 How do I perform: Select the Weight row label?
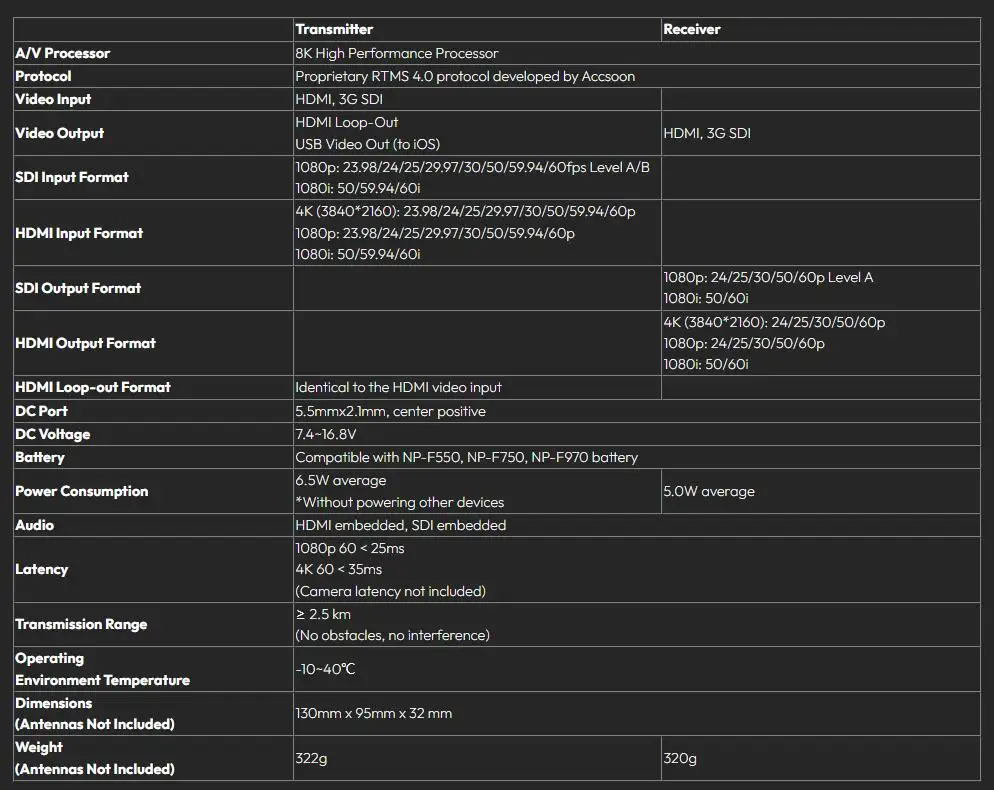[x=95, y=758]
